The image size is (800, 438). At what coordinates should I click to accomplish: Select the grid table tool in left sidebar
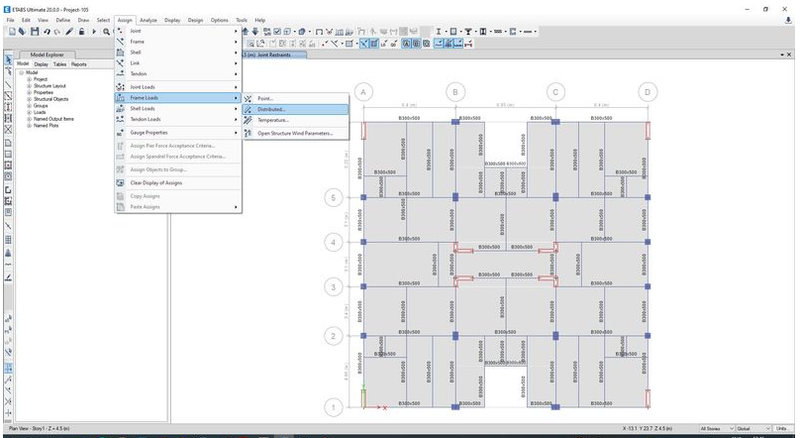8,239
